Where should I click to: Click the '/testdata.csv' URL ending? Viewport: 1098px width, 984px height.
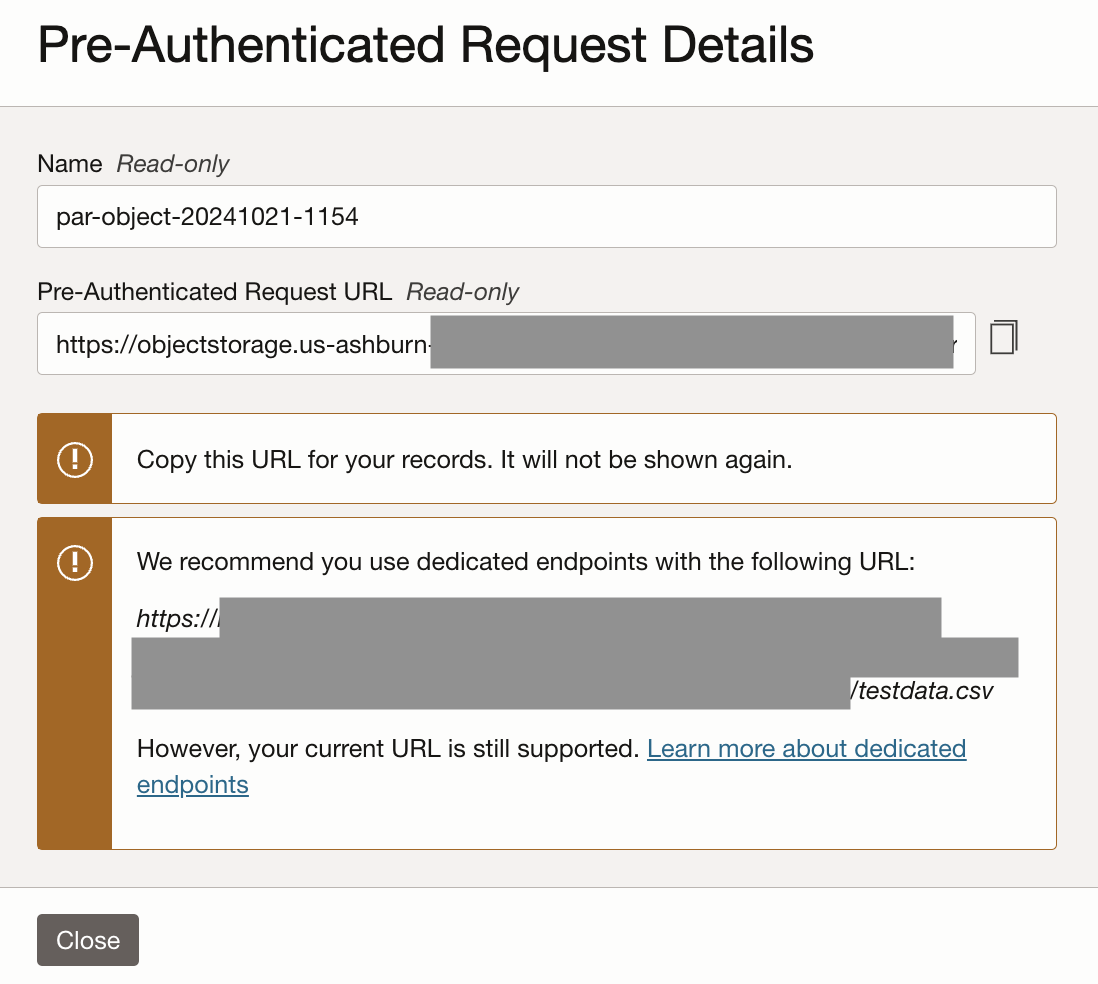pos(922,691)
